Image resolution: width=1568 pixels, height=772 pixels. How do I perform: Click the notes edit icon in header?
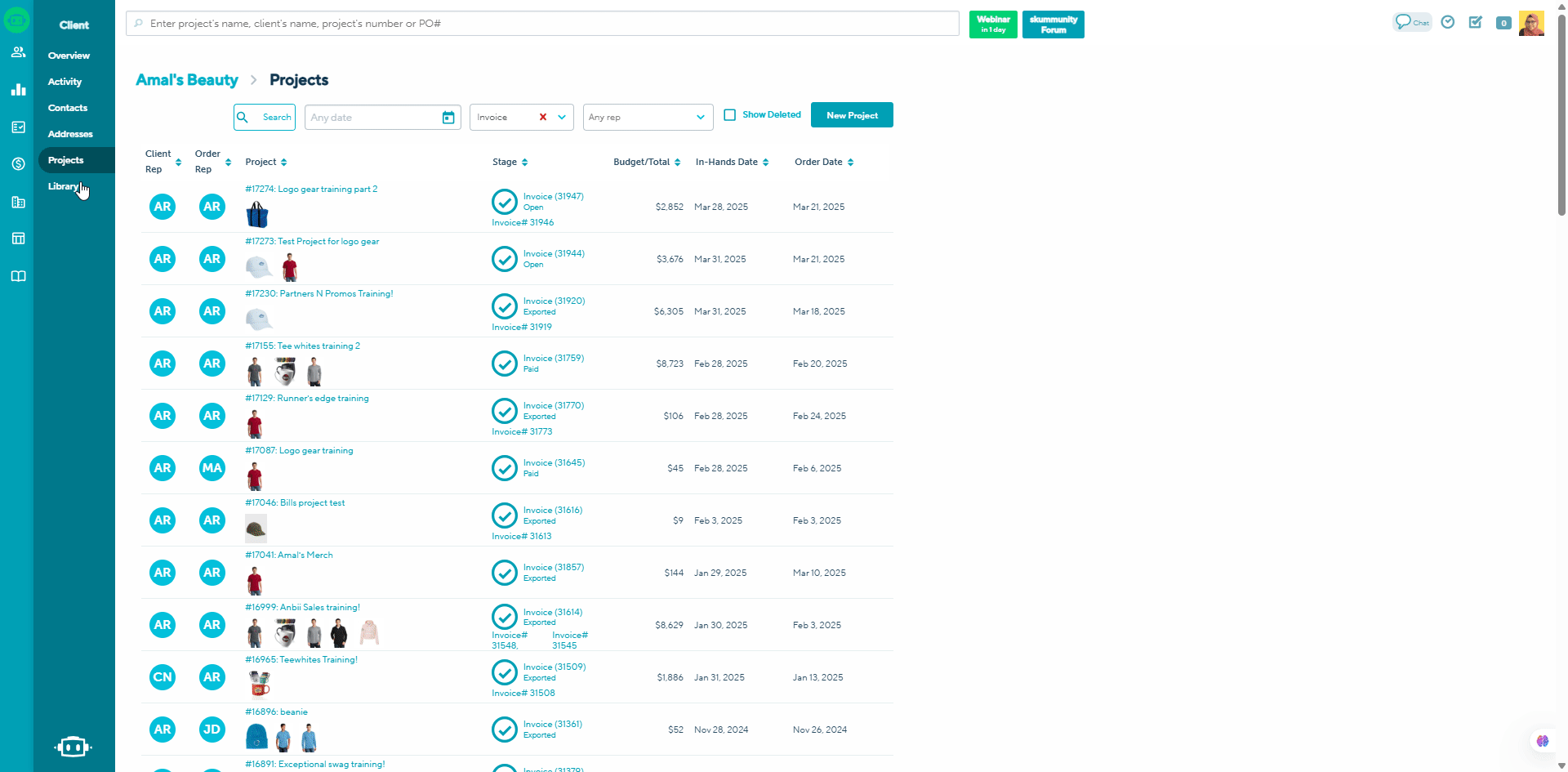point(1475,23)
